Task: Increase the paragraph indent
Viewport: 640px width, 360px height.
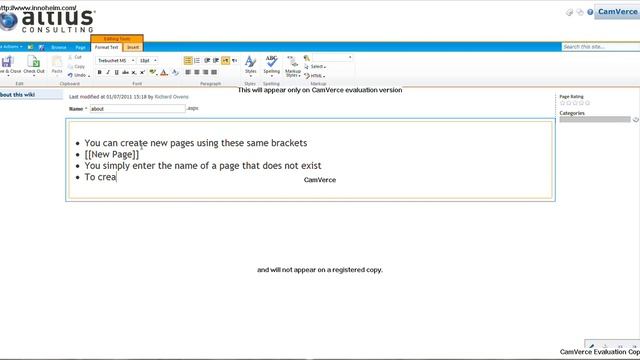Action: (216, 60)
